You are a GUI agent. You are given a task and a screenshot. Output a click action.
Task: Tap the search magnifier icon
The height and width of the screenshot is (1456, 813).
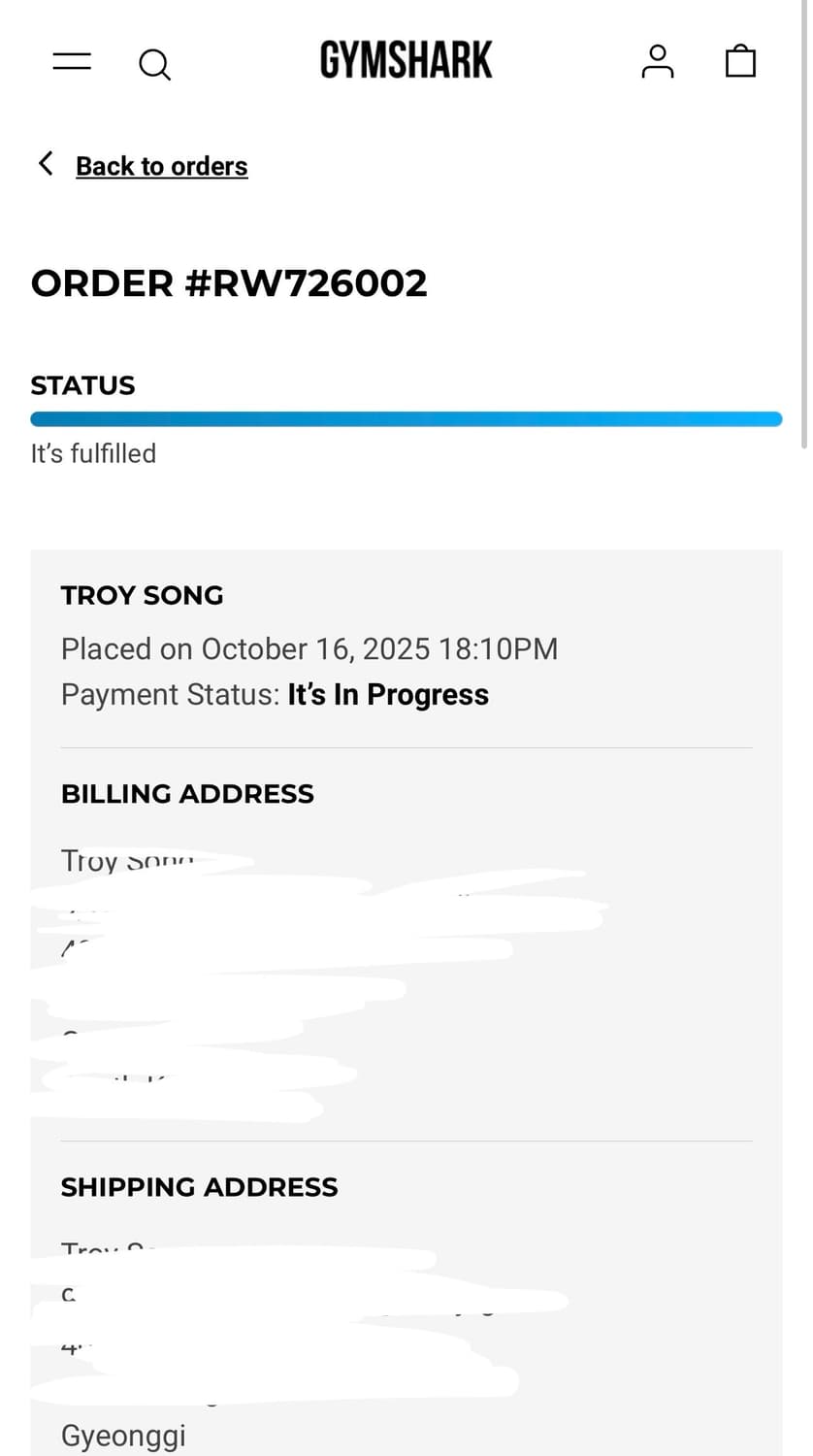pyautogui.click(x=154, y=64)
